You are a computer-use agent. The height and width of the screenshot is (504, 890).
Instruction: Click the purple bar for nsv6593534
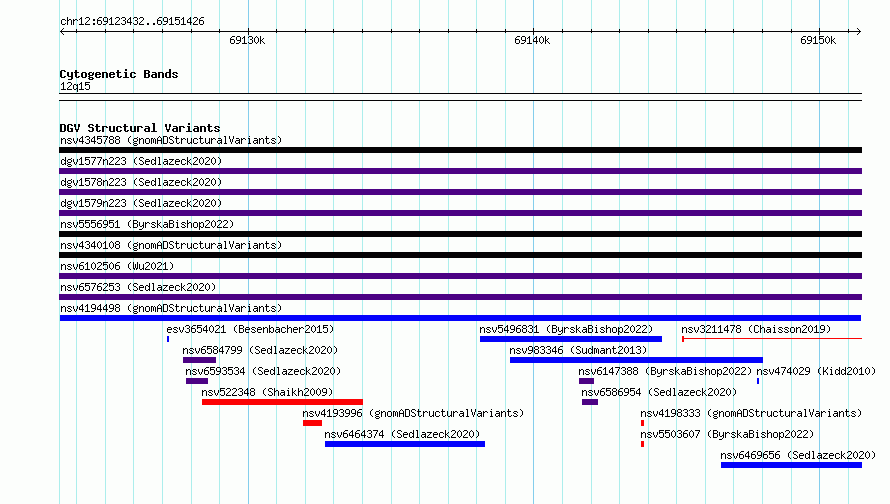[197, 381]
